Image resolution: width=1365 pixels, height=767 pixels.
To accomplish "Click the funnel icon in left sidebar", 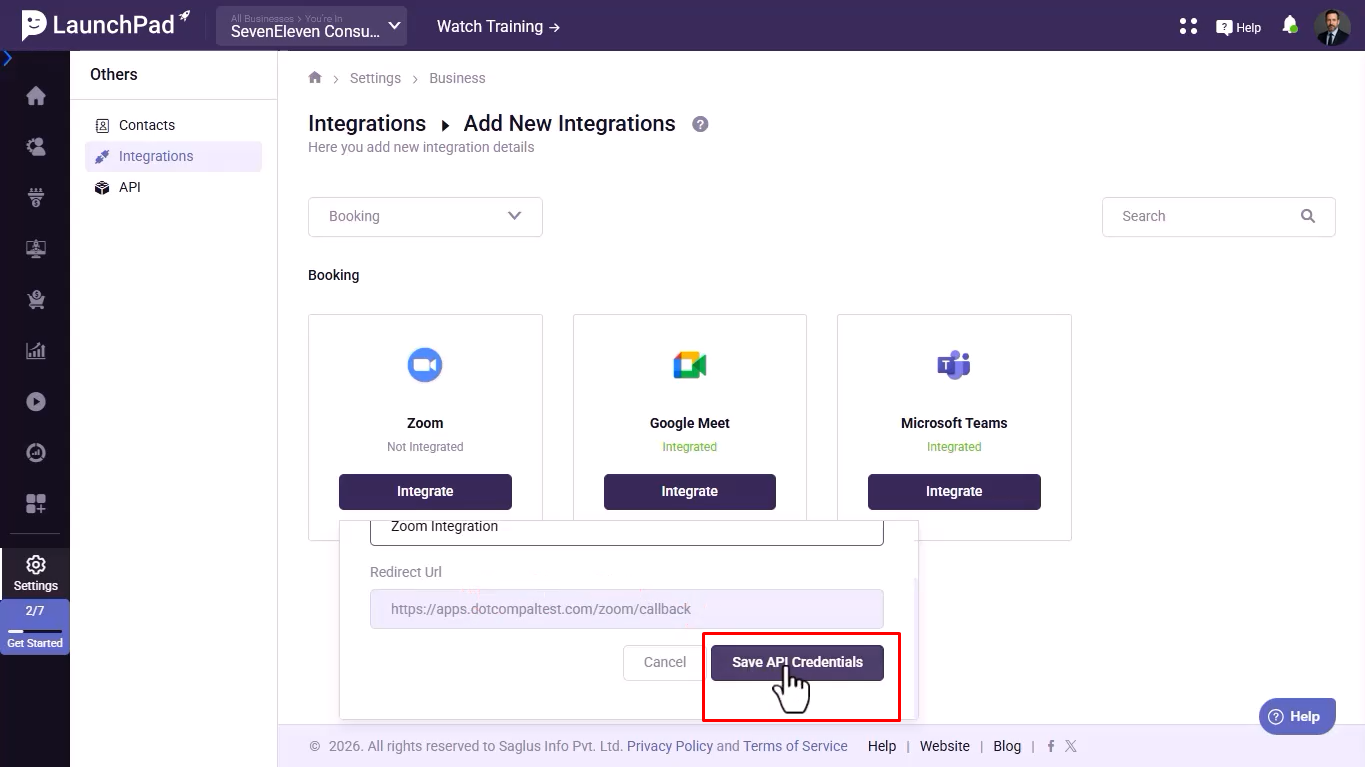I will point(36,198).
